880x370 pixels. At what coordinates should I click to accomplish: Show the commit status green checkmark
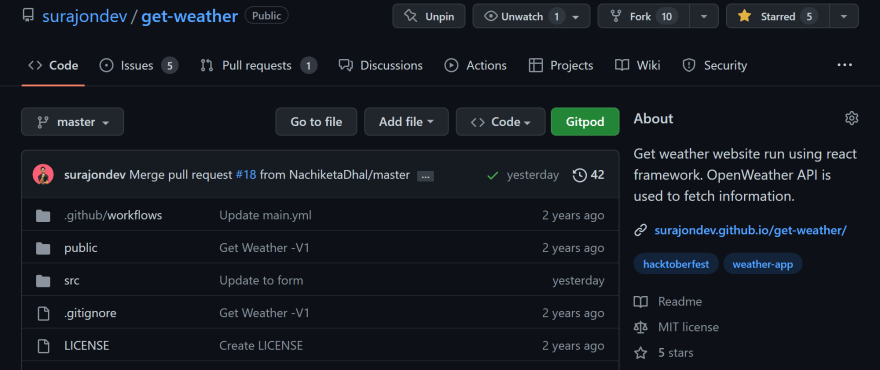pos(493,176)
